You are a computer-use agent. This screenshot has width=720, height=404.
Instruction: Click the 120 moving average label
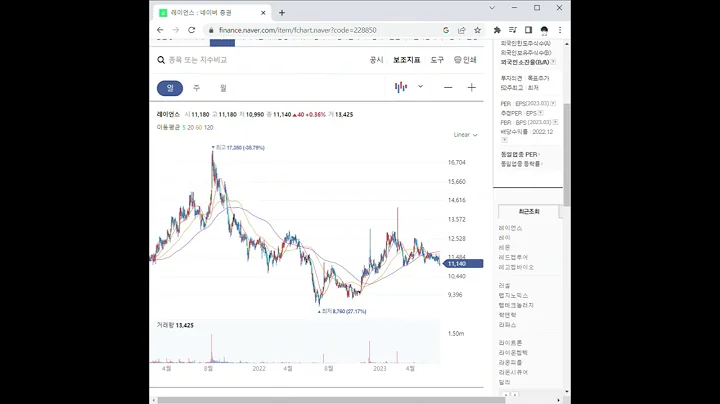pyautogui.click(x=208, y=128)
